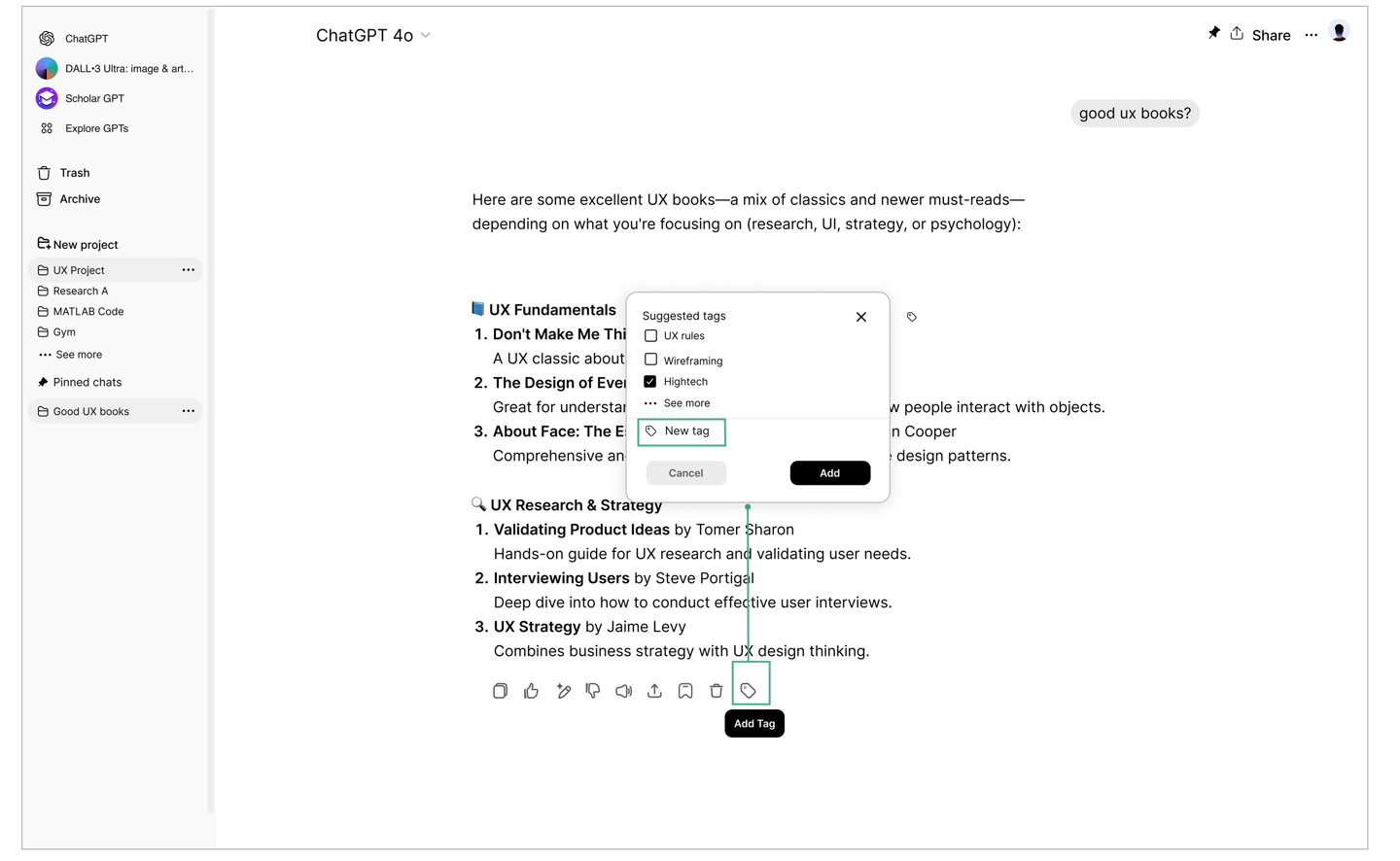
Task: Click the Share button in the header
Action: (1260, 35)
